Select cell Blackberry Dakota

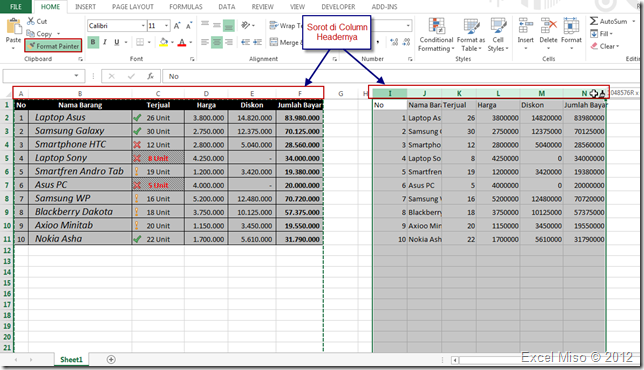(80, 212)
